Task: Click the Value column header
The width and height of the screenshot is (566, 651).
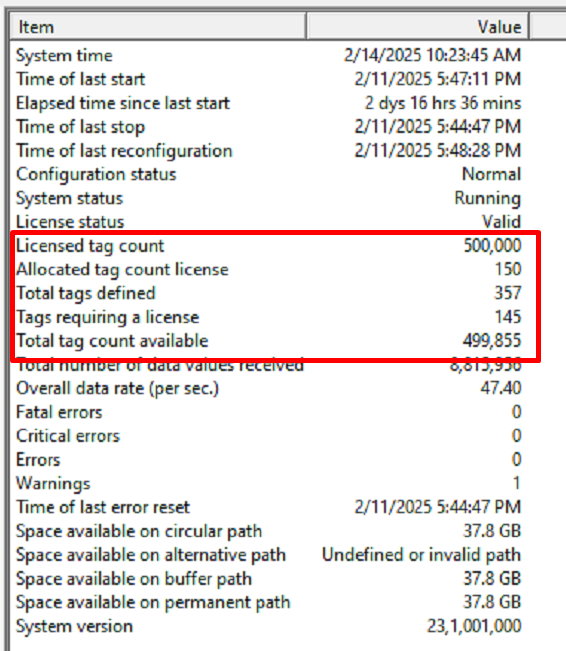Action: 418,27
